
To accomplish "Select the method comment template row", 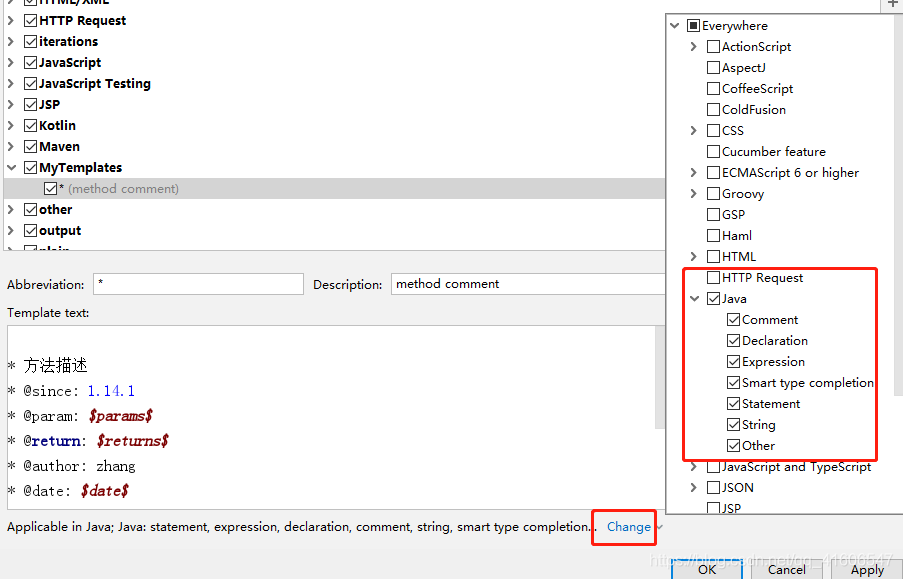I will (x=334, y=189).
